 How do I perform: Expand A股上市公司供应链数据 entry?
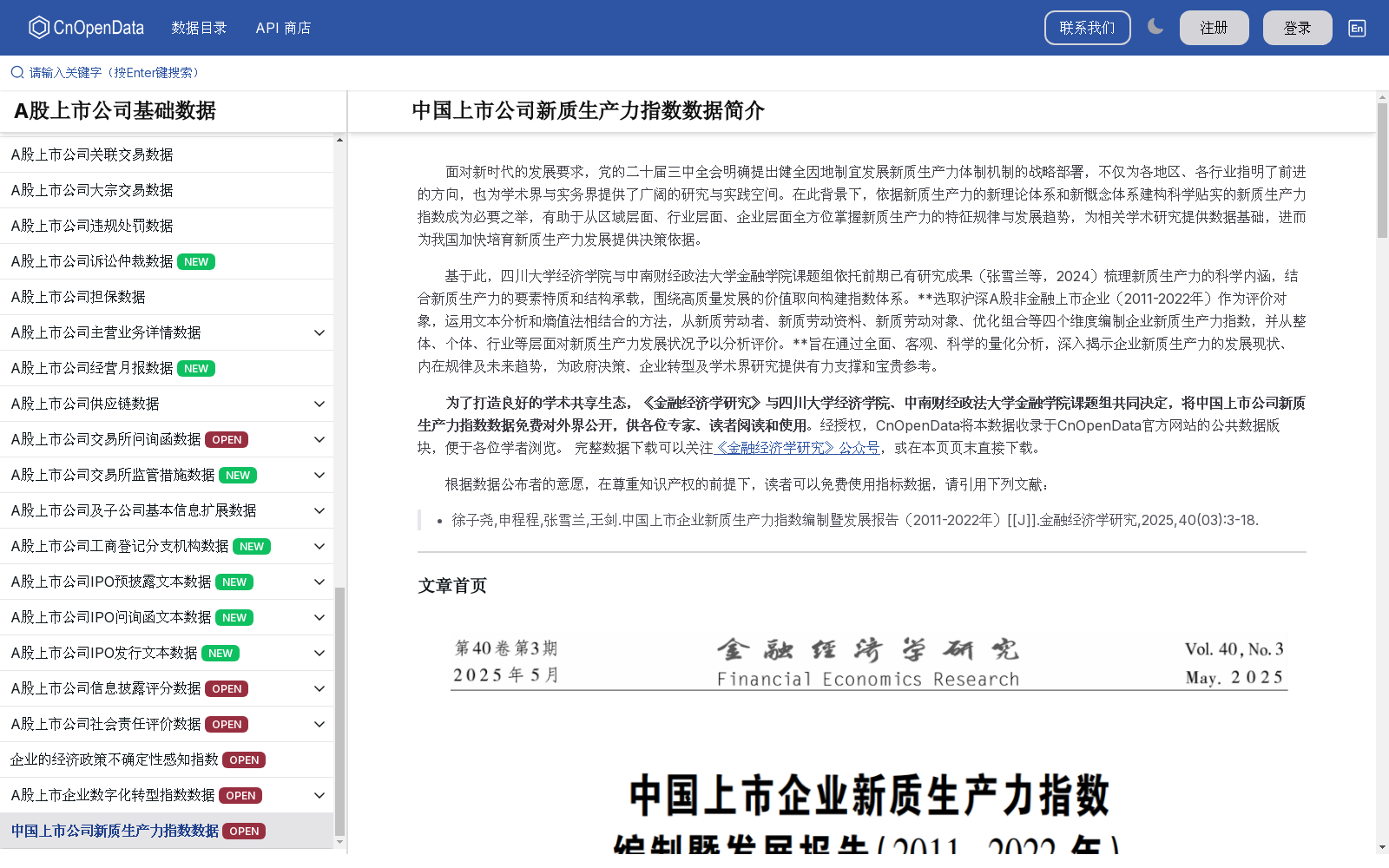[319, 404]
